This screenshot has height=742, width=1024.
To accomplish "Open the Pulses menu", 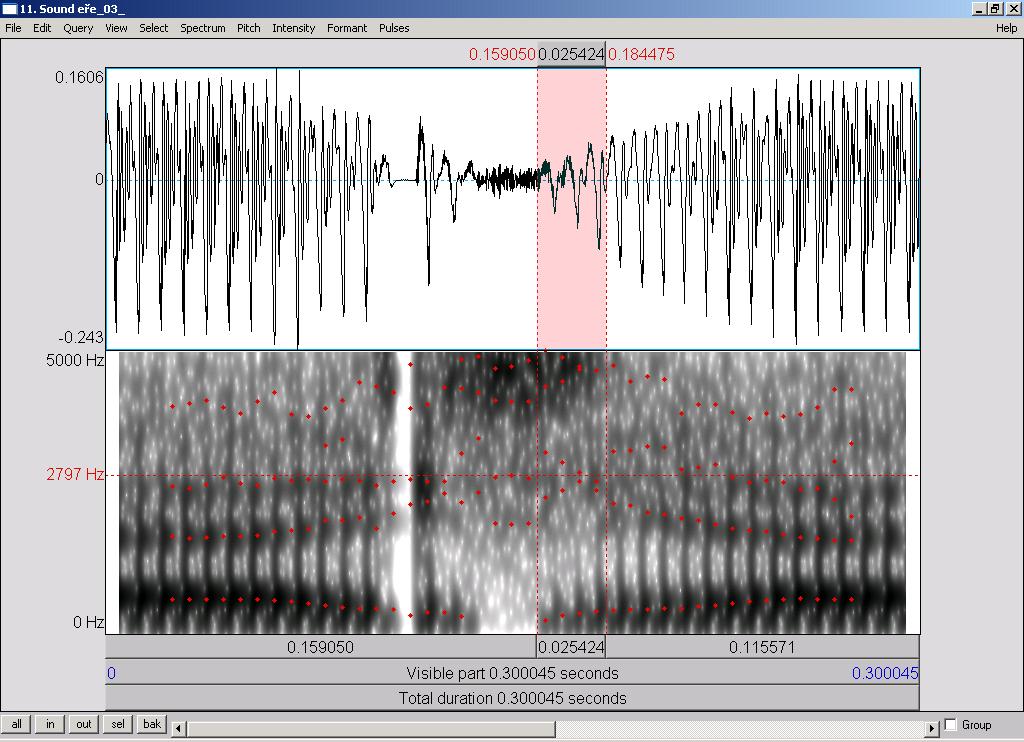I will click(x=394, y=28).
